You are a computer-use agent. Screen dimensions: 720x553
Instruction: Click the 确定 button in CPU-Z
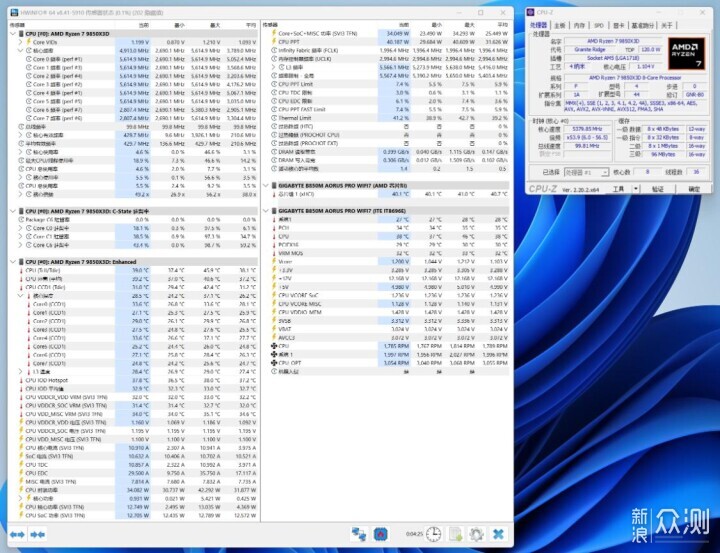[x=694, y=189]
